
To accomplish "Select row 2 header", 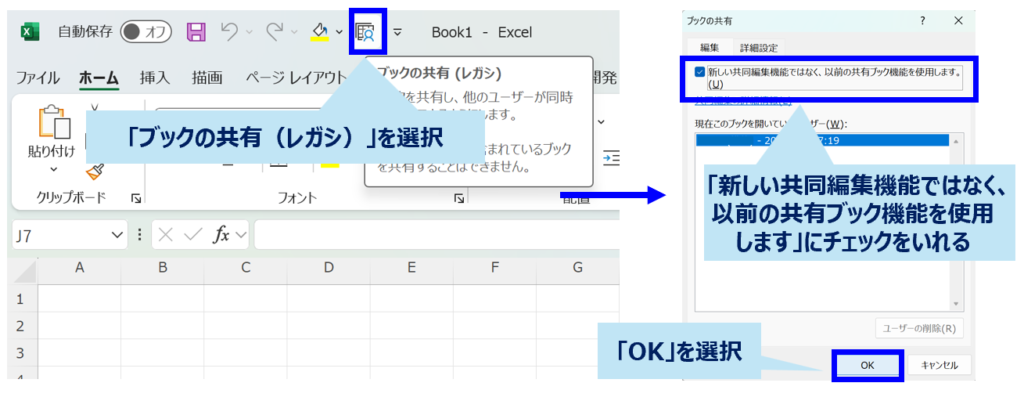I will pyautogui.click(x=20, y=326).
